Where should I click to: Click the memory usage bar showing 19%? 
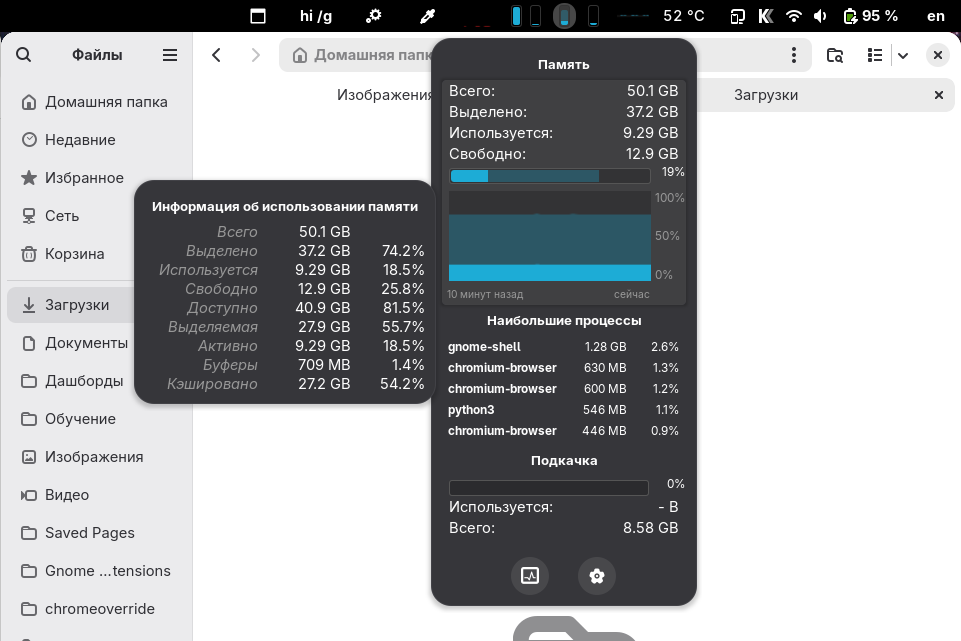point(550,176)
